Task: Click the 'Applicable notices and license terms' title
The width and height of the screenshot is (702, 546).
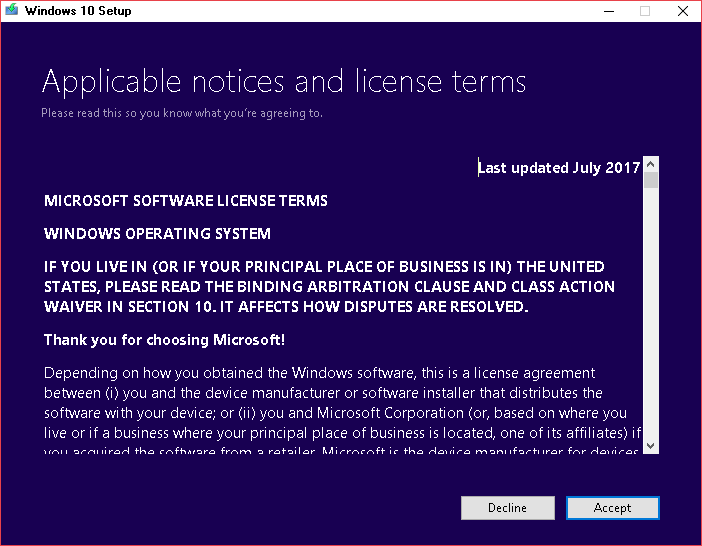Action: (x=284, y=82)
